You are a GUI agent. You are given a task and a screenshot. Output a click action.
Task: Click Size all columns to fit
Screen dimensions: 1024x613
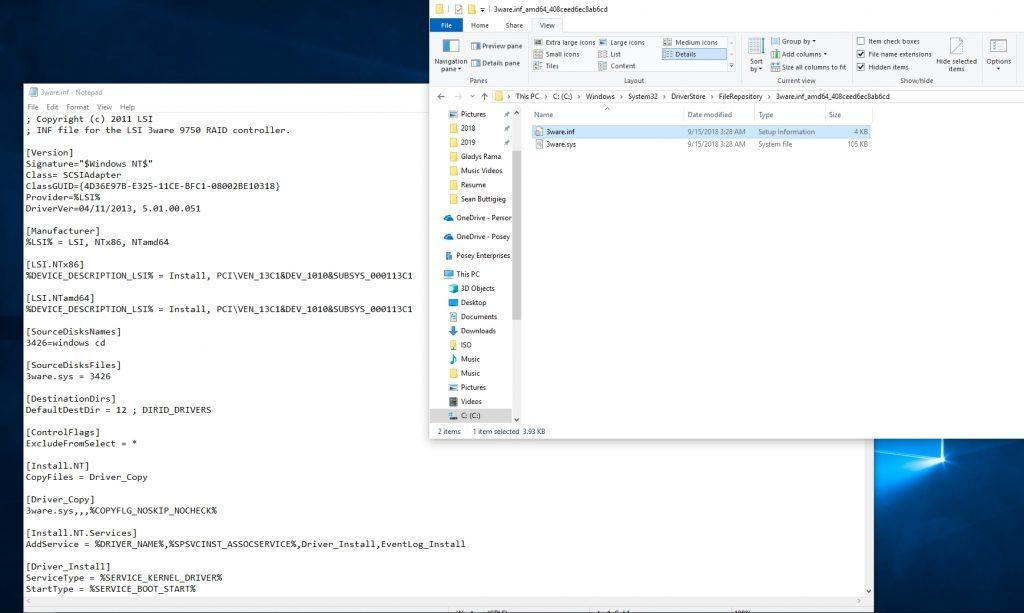pyautogui.click(x=808, y=67)
